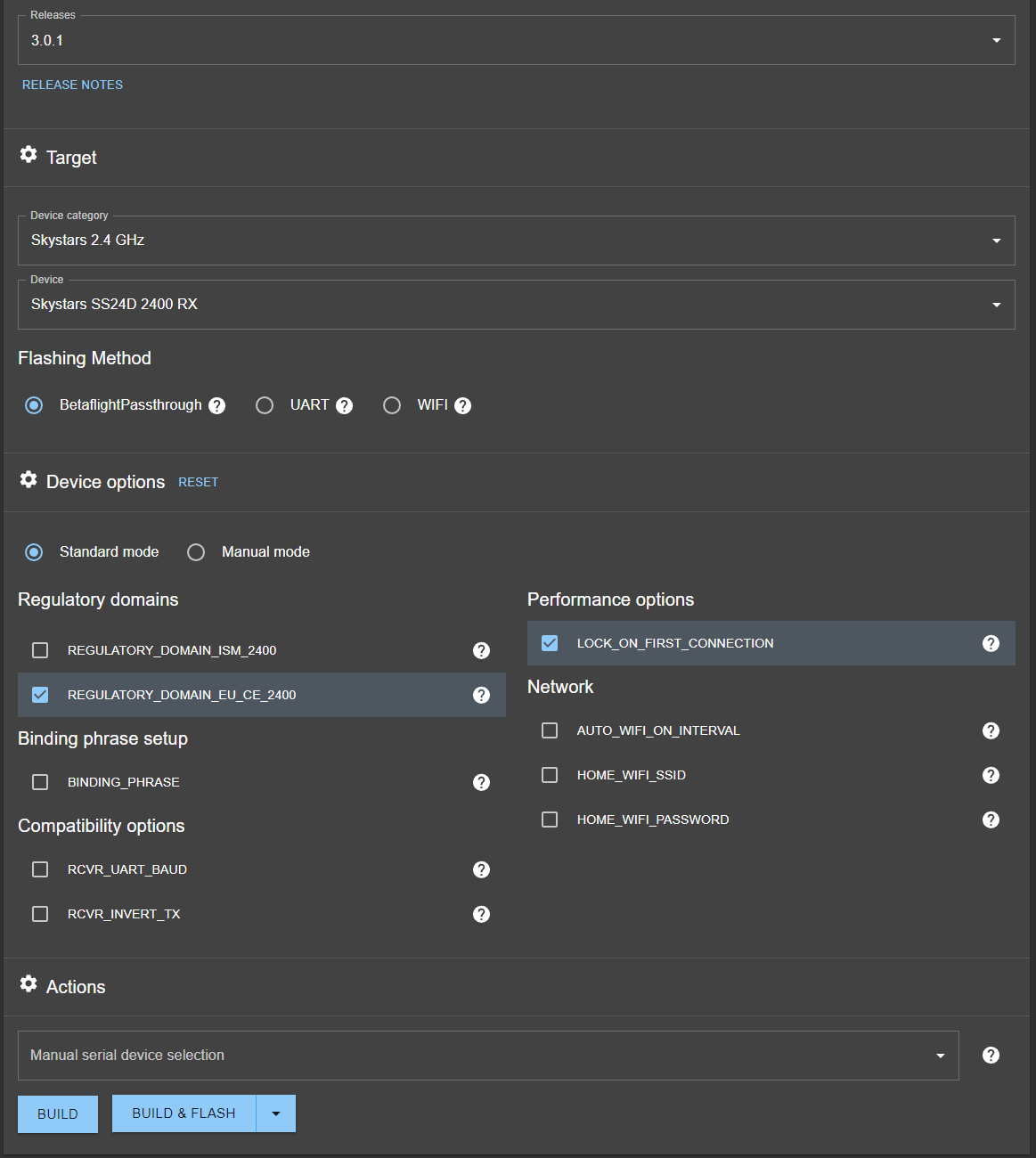Select UART as the flashing method
The image size is (1036, 1158).
click(x=265, y=405)
